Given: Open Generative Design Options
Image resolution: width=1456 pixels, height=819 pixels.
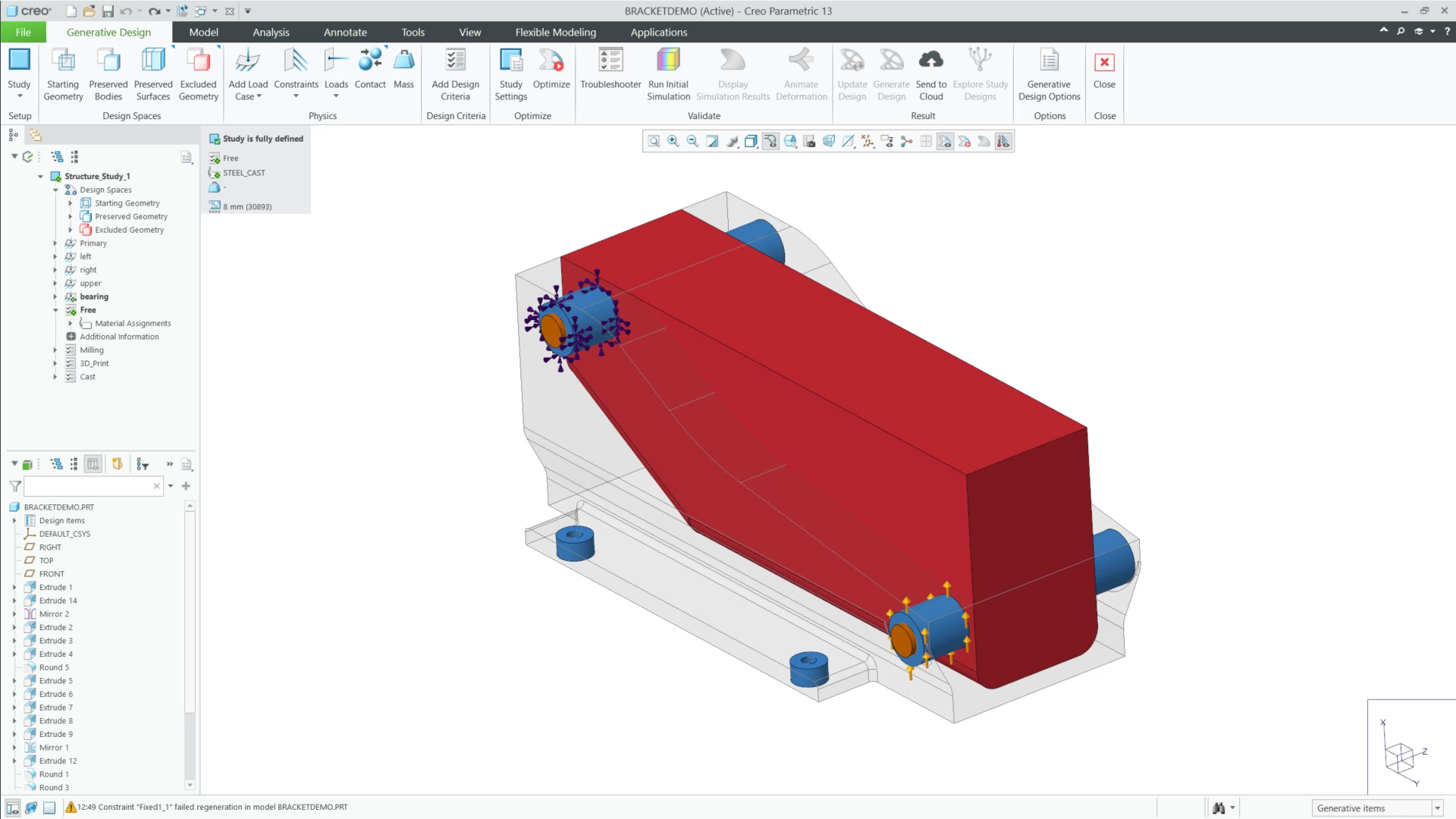Looking at the screenshot, I should (1049, 74).
